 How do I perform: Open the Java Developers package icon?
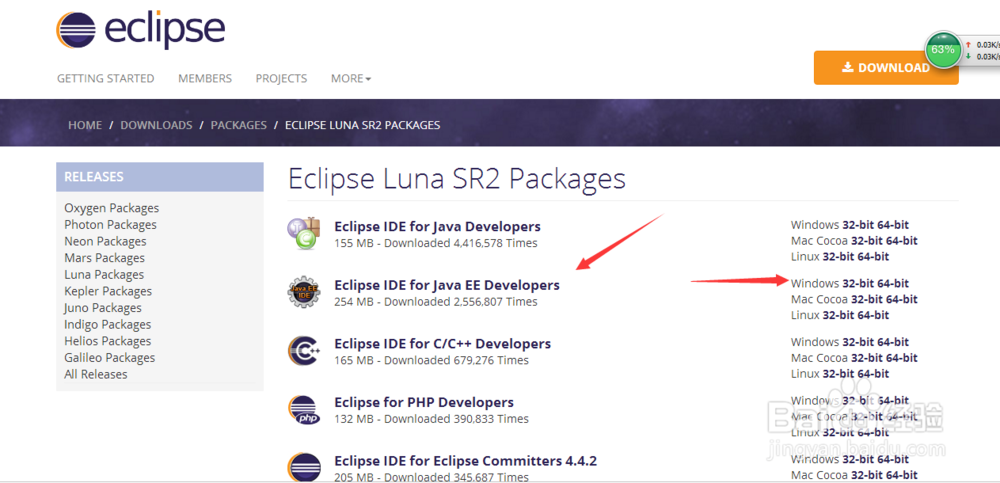pyautogui.click(x=304, y=233)
